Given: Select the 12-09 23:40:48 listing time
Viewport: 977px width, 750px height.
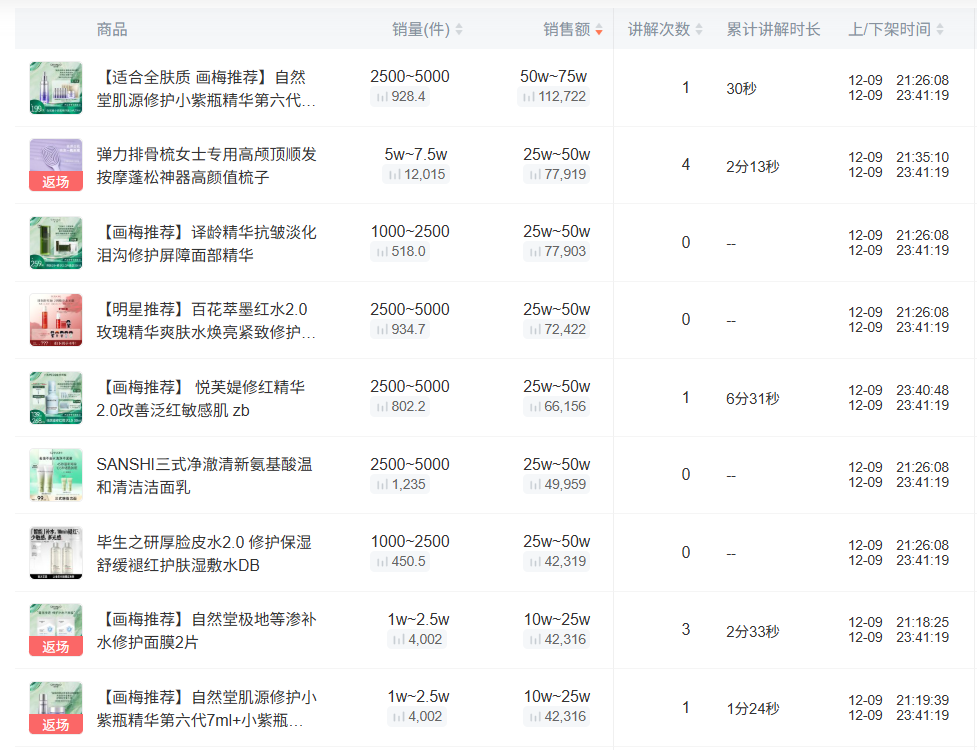Looking at the screenshot, I should click(x=898, y=391).
